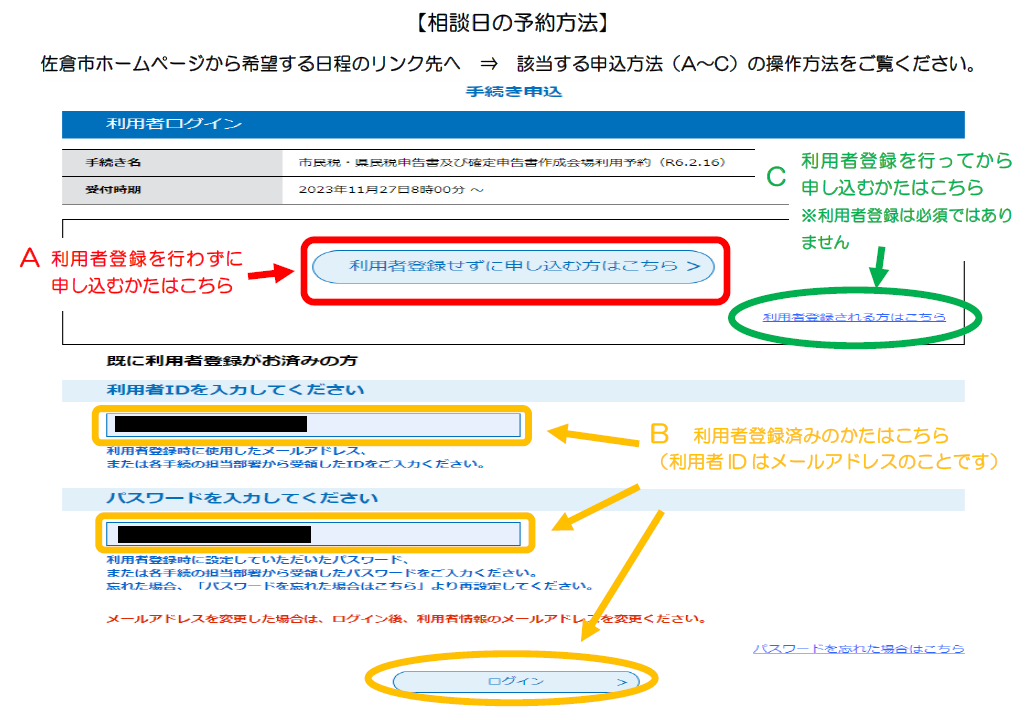This screenshot has height=708, width=1021.
Task: Click the 既に利用者登録がお済みの方 heading
Action: [232, 359]
